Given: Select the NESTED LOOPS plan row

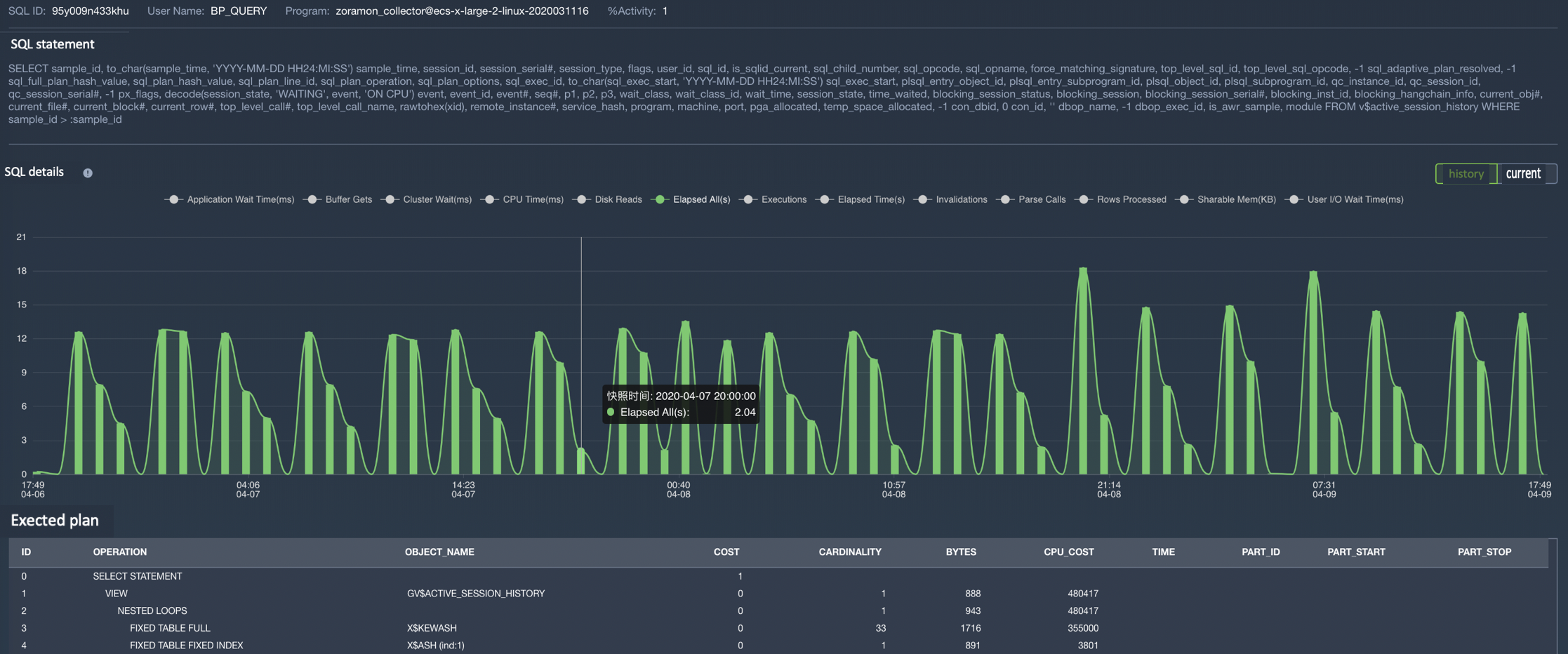Looking at the screenshot, I should click(152, 610).
